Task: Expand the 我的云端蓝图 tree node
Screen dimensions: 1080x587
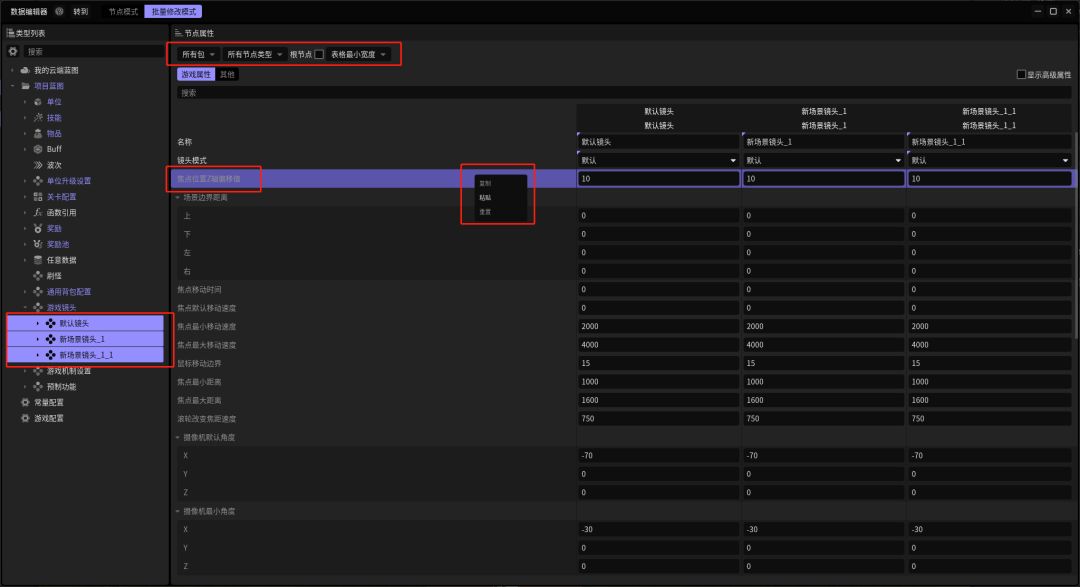Action: [x=12, y=70]
